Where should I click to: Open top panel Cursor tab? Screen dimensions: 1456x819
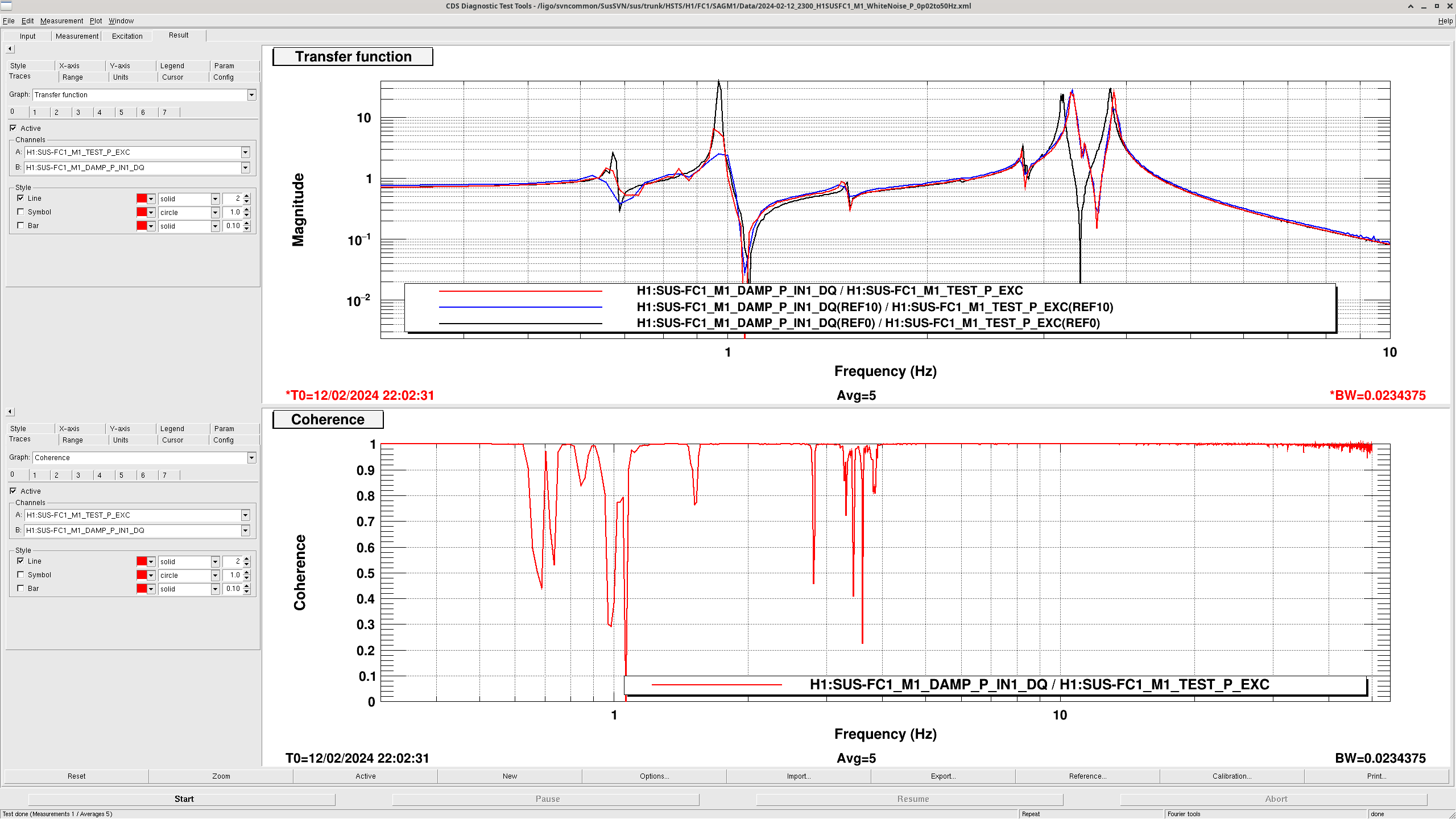click(x=172, y=77)
